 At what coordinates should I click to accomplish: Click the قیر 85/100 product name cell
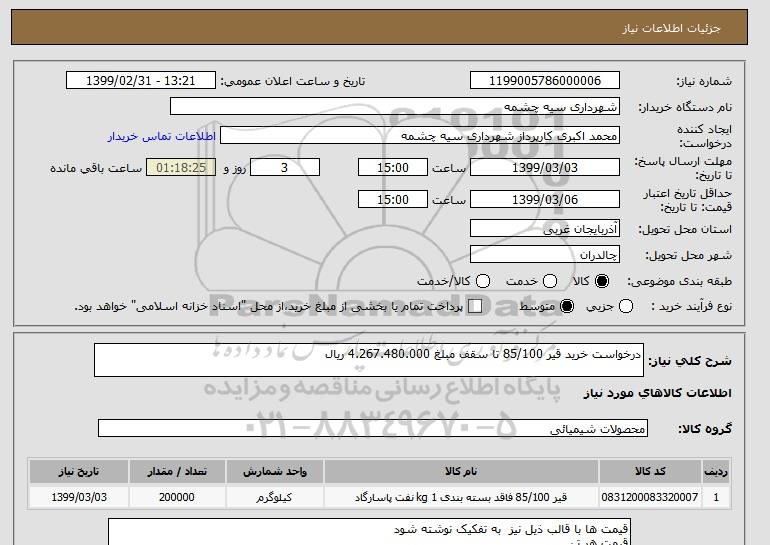tap(461, 497)
